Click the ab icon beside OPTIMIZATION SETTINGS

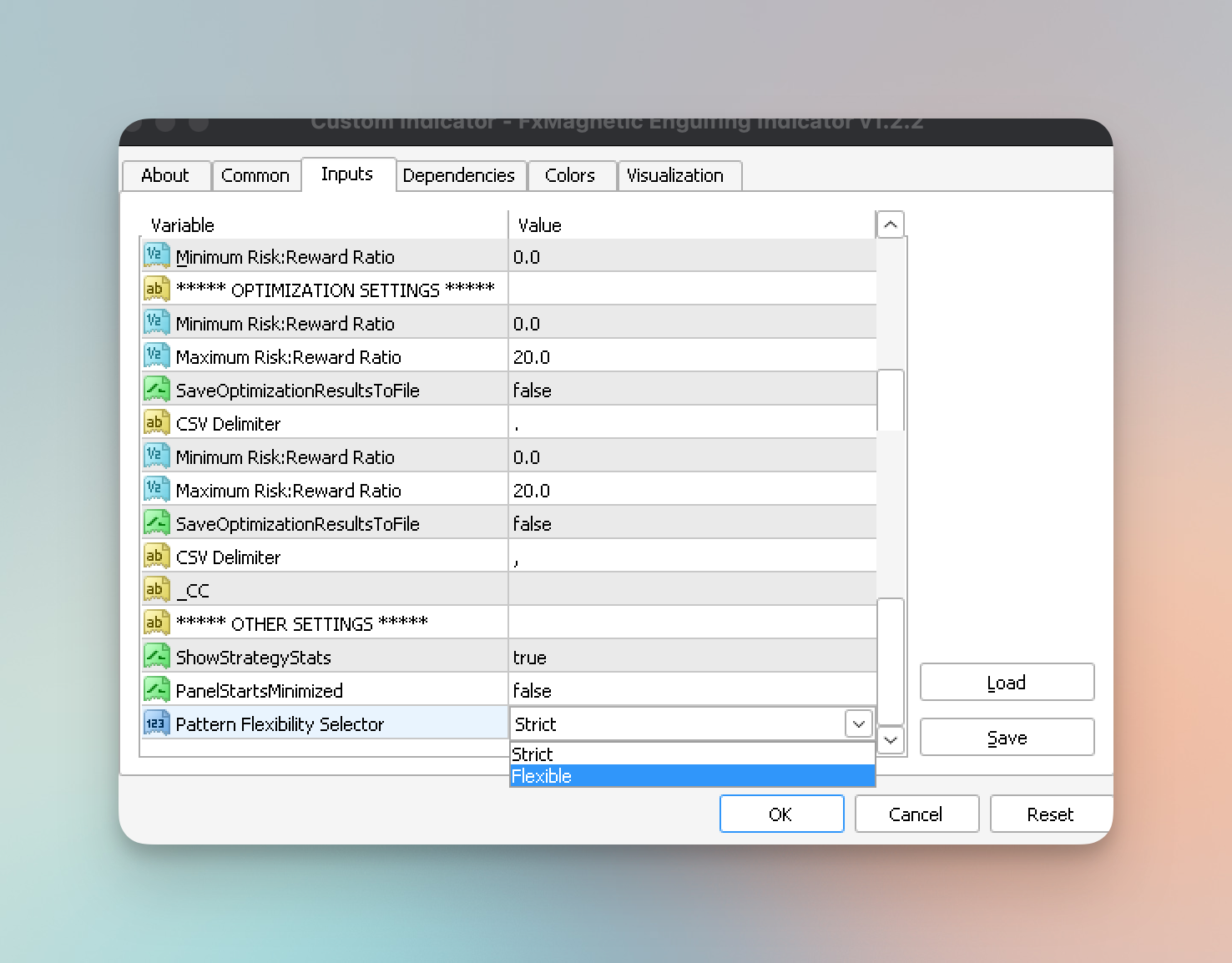(156, 289)
